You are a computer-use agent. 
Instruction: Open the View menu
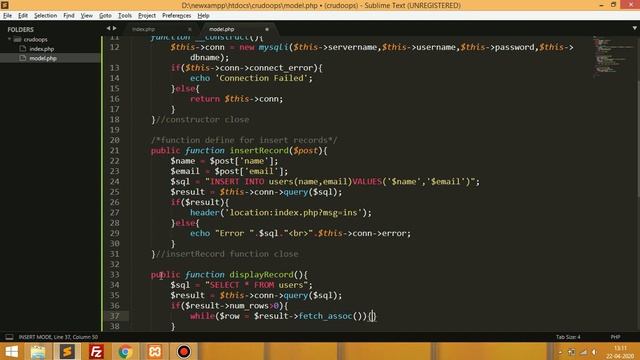[x=87, y=16]
